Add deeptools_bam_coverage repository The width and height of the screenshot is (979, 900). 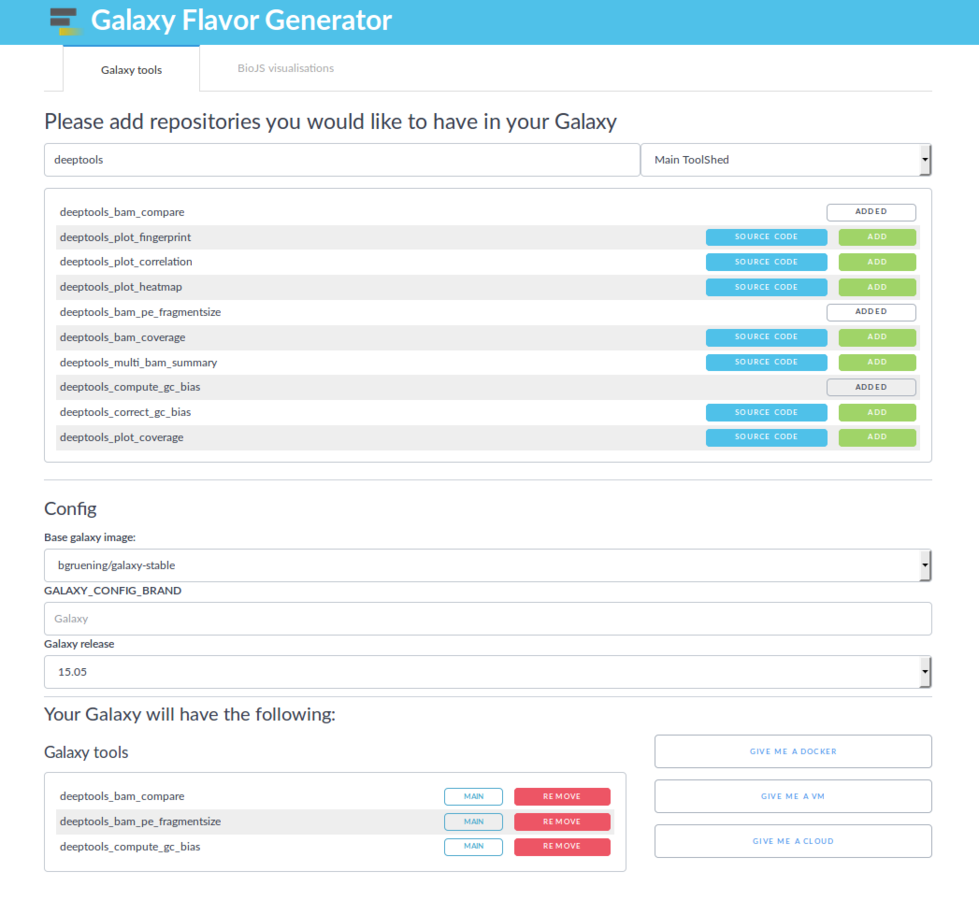tap(877, 337)
